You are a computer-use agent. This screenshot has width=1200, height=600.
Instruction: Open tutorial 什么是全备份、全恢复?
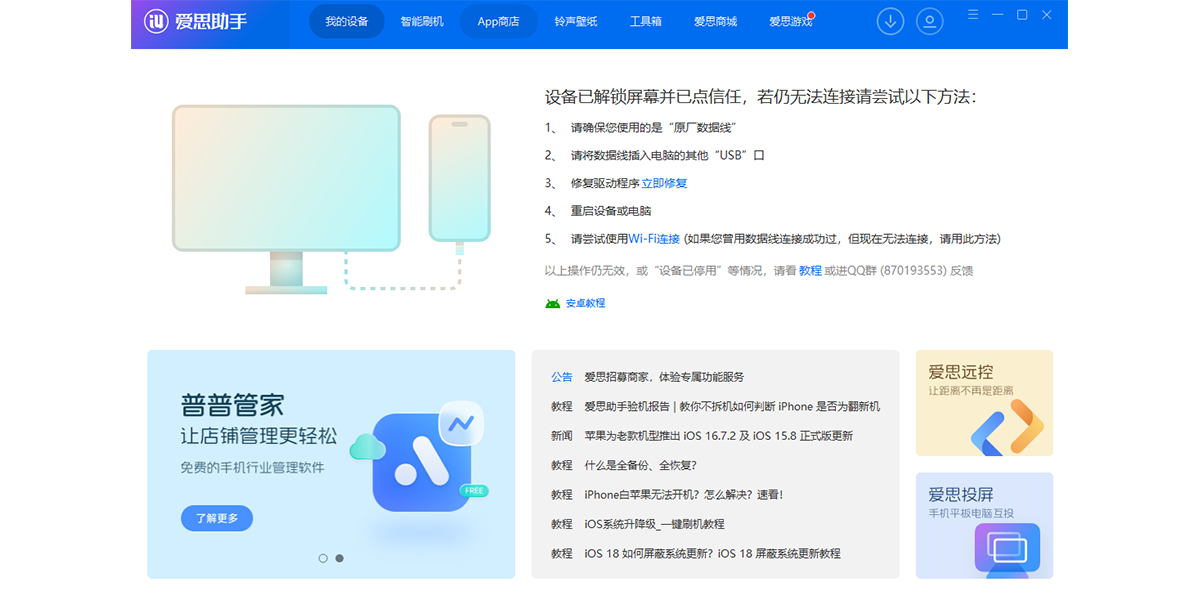click(x=640, y=465)
